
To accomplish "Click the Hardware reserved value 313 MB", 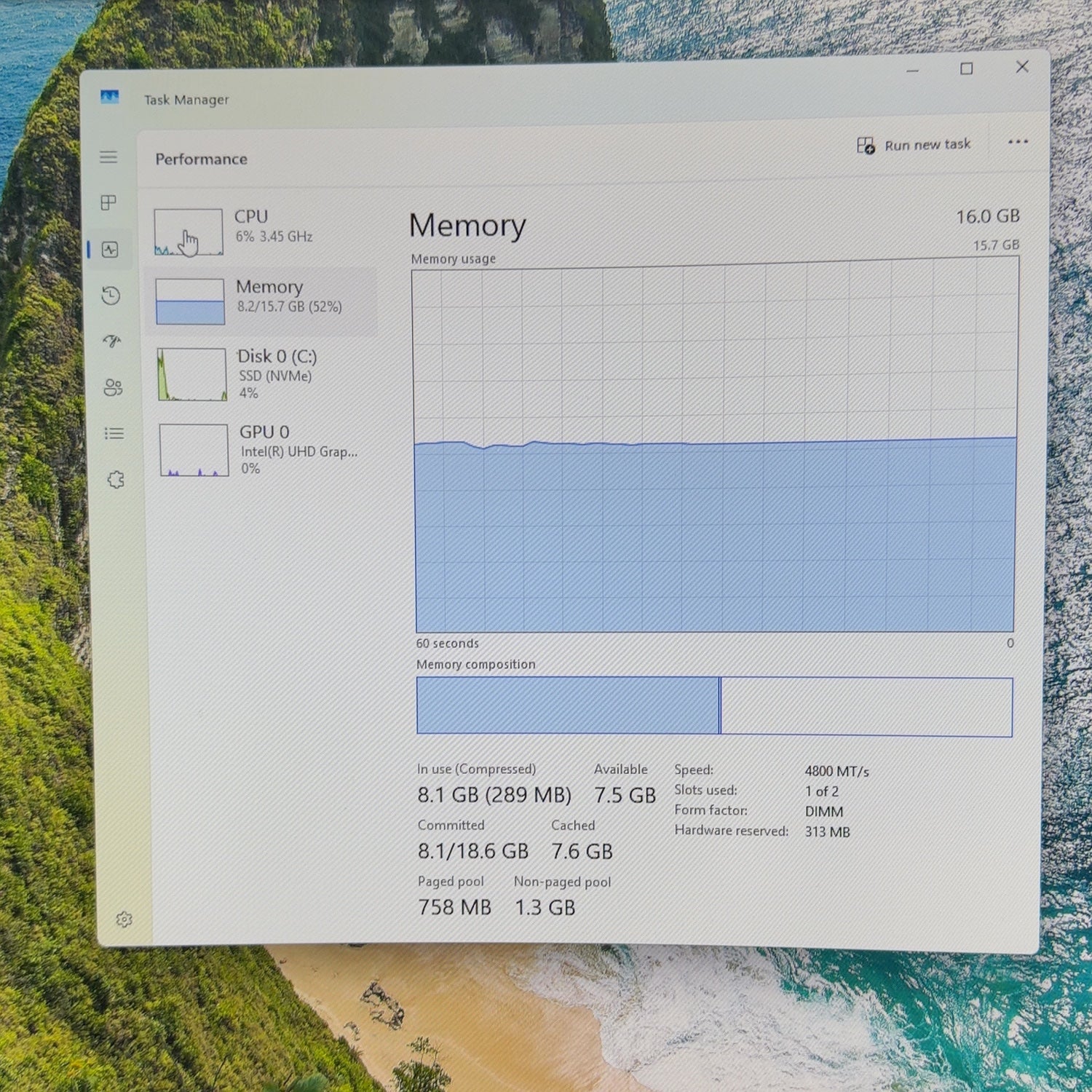I will click(x=827, y=832).
